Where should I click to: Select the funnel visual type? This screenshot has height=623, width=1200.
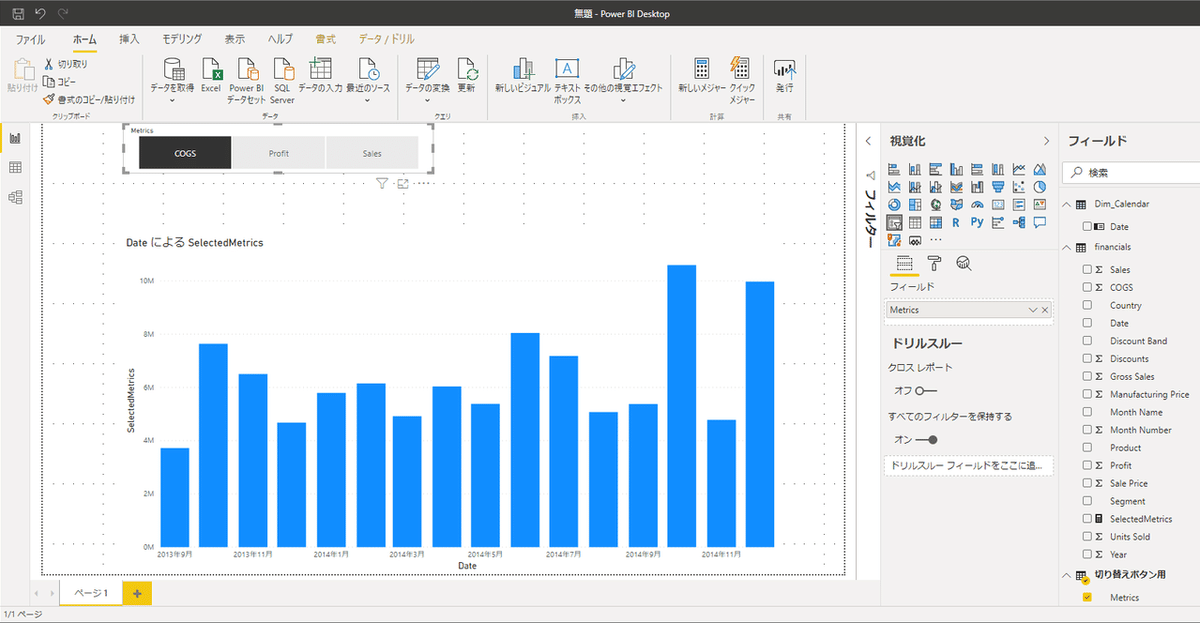(x=998, y=186)
